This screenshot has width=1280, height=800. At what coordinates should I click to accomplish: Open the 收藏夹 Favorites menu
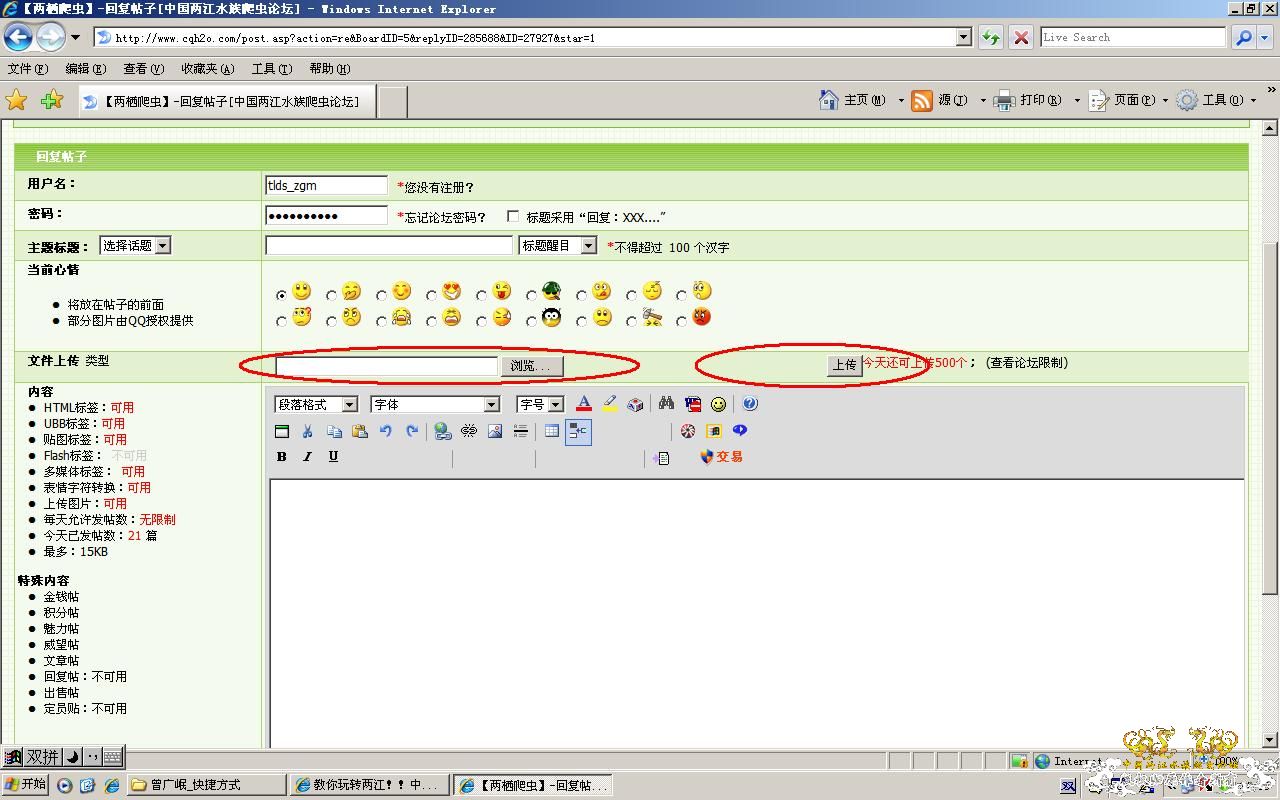pyautogui.click(x=207, y=69)
